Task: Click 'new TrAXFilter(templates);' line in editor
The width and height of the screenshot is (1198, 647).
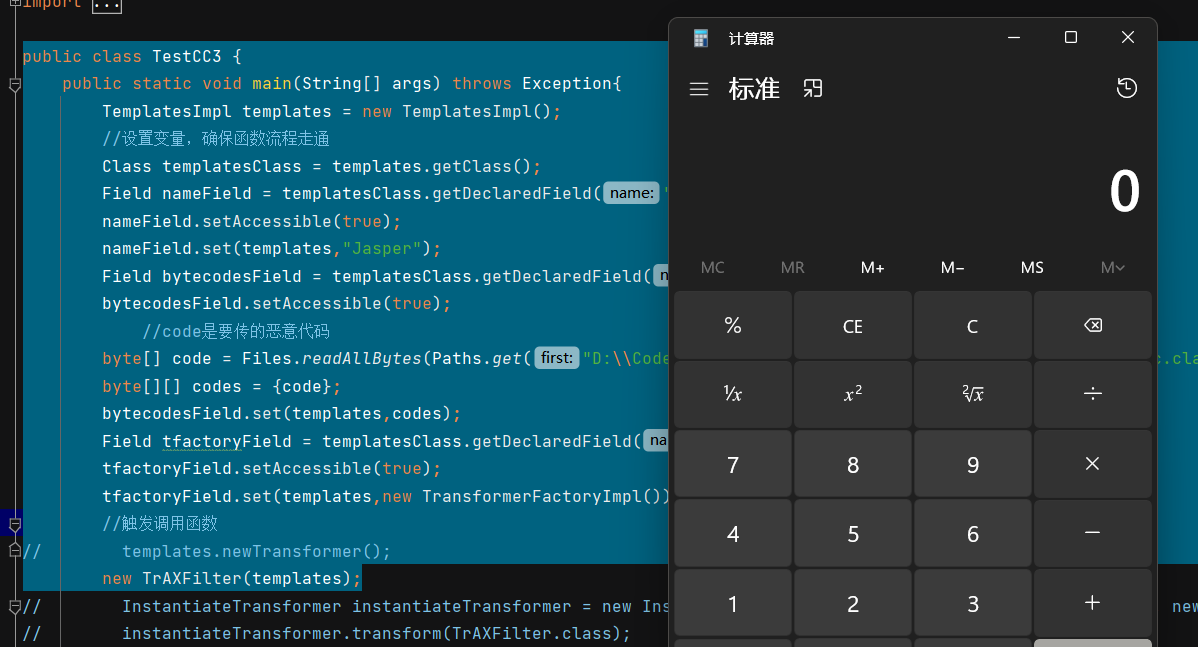Action: [232, 578]
